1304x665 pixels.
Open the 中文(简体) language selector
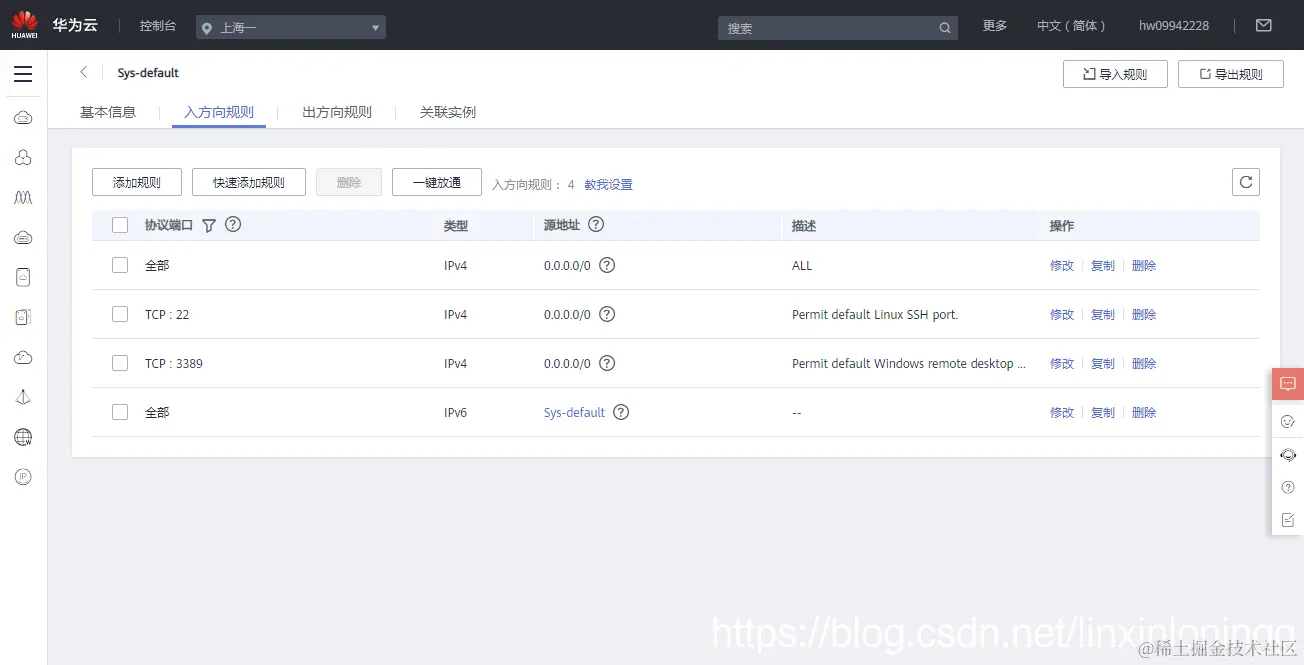pyautogui.click(x=1072, y=26)
